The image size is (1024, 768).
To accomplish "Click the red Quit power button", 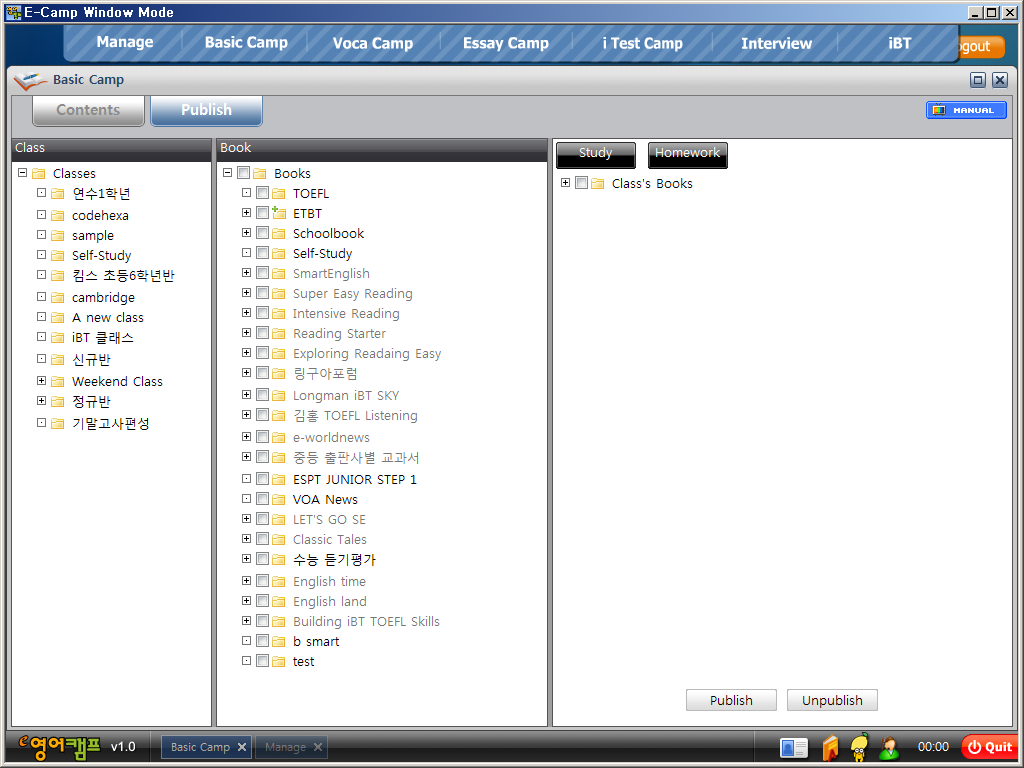I will tap(988, 747).
